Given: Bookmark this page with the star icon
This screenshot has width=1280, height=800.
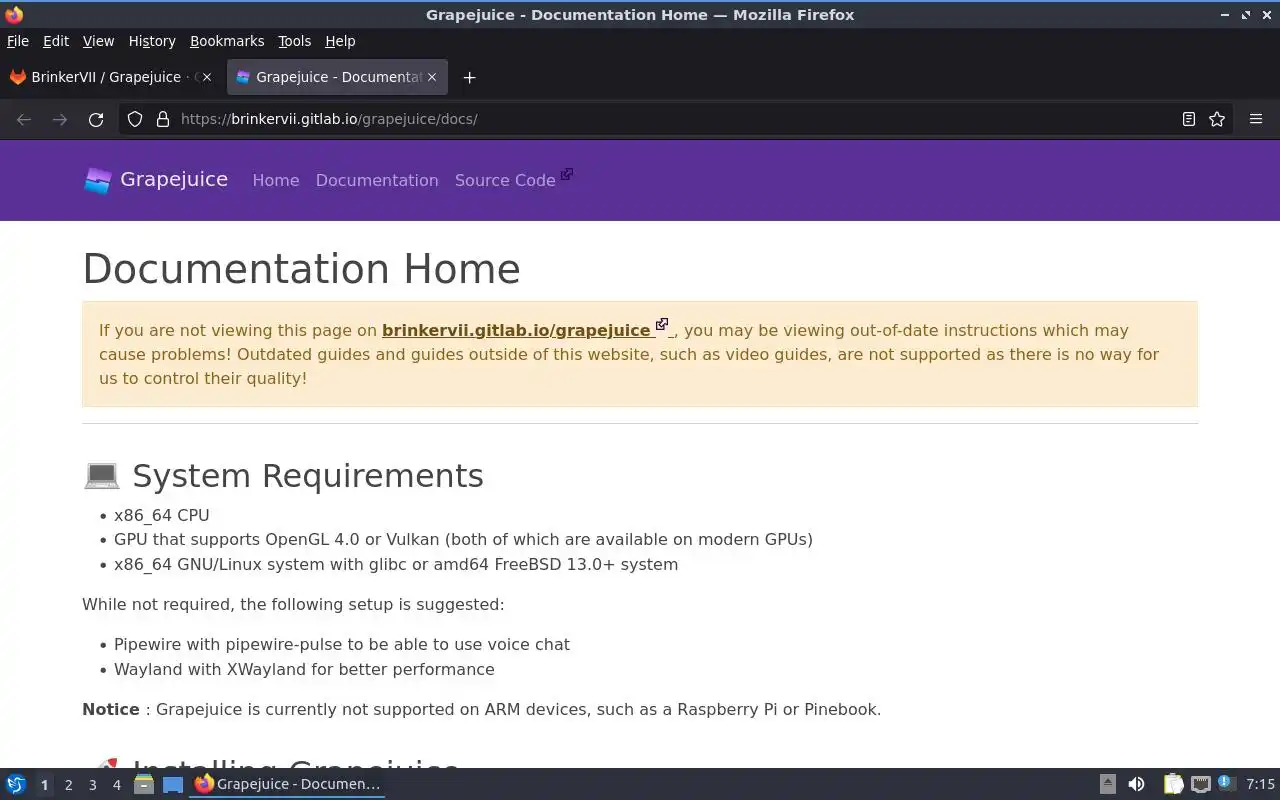Looking at the screenshot, I should [x=1217, y=119].
